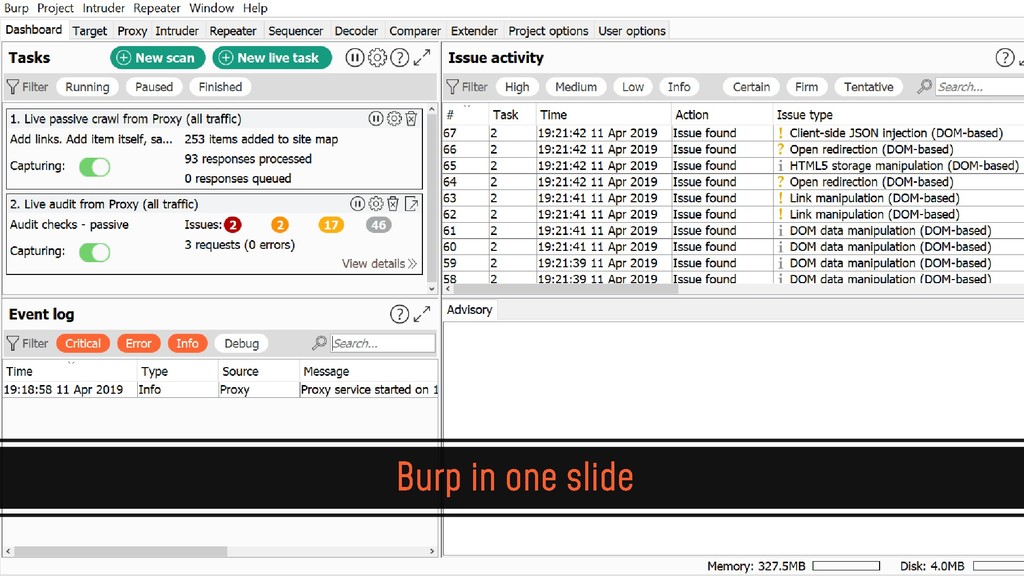The image size is (1024, 576).
Task: Toggle the Critical event log filter
Action: [x=83, y=344]
